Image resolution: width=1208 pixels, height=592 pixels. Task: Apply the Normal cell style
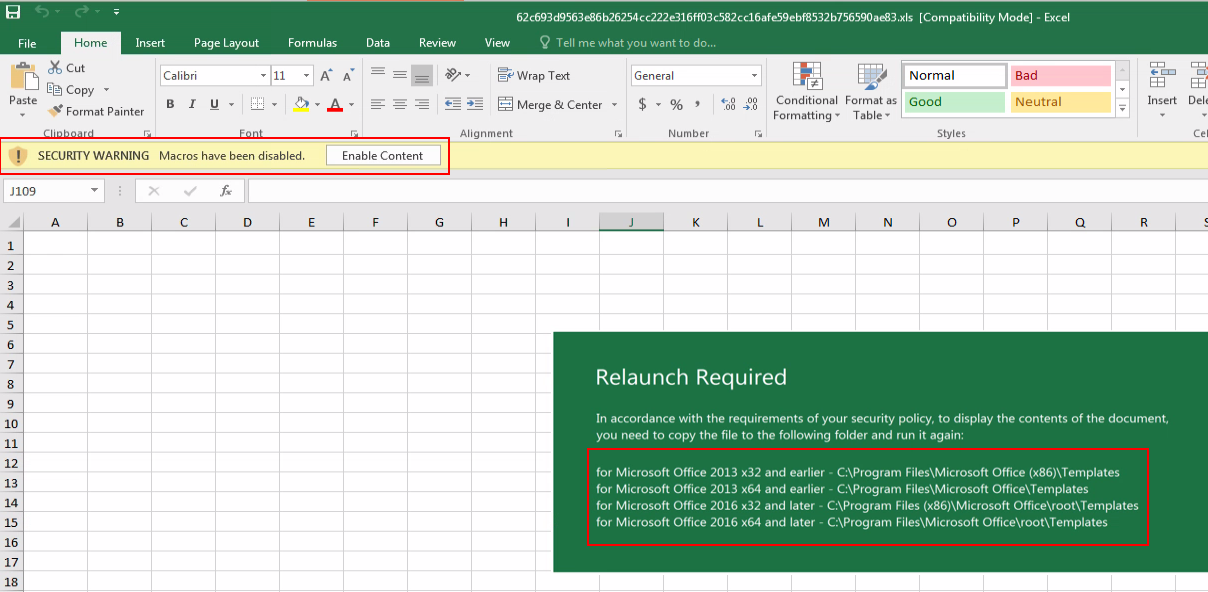pyautogui.click(x=955, y=76)
